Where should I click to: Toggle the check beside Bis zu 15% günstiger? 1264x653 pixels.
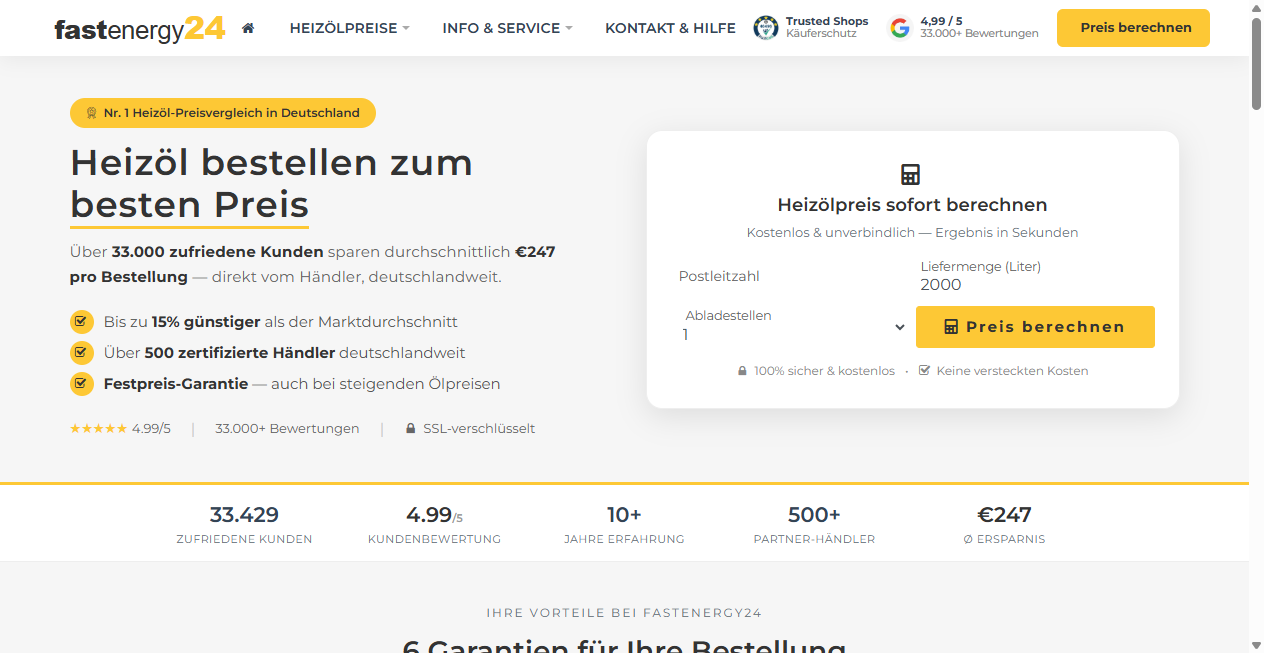point(81,322)
